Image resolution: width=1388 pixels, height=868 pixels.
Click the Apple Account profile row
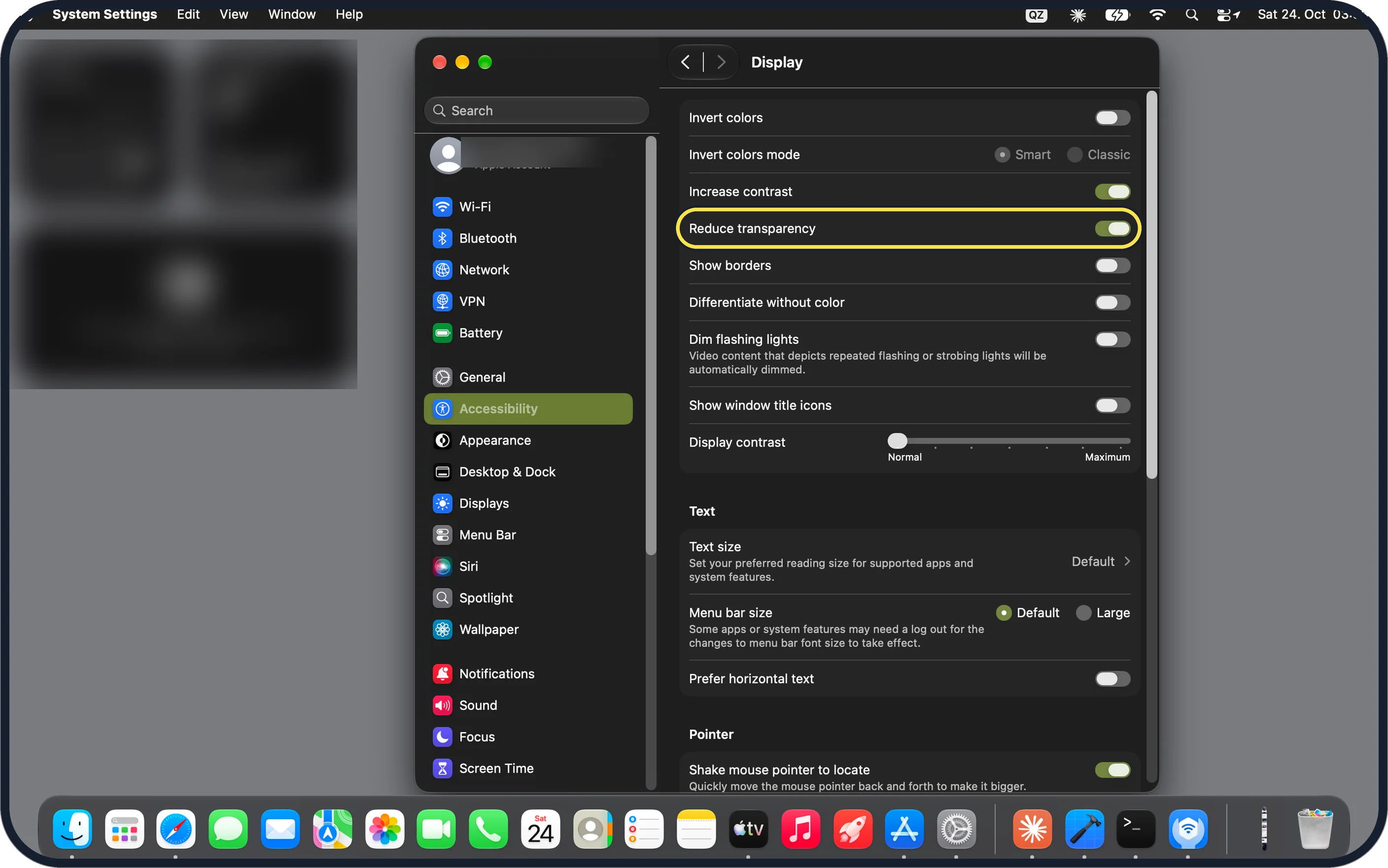click(x=528, y=155)
